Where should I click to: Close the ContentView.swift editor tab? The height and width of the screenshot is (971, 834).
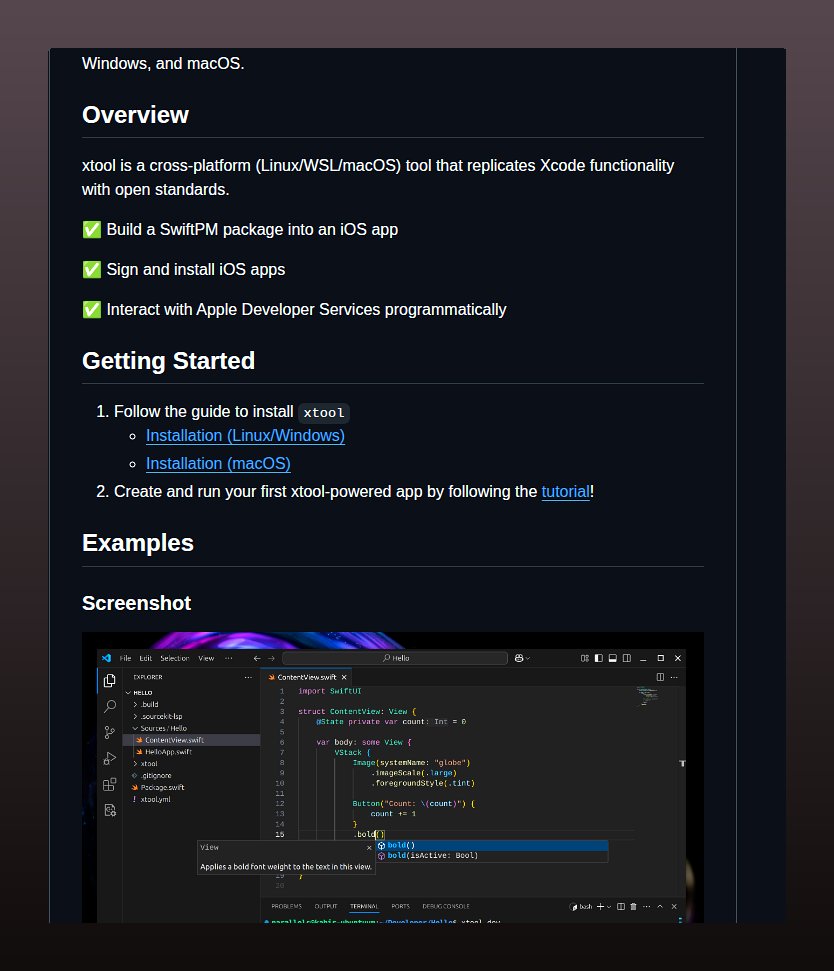click(x=344, y=677)
